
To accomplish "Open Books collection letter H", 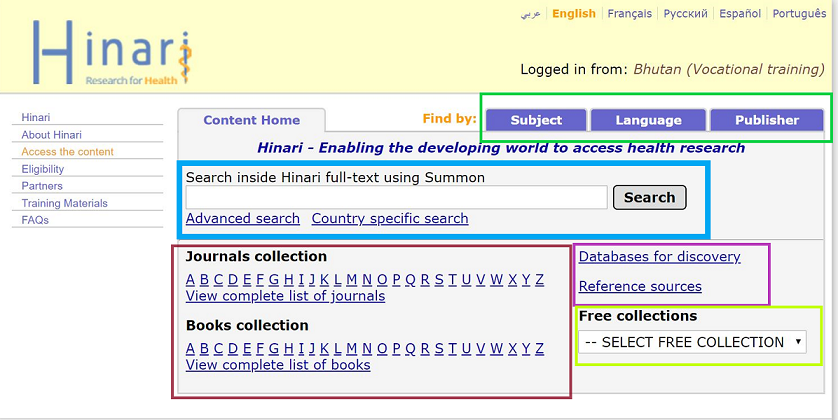I will [x=289, y=348].
